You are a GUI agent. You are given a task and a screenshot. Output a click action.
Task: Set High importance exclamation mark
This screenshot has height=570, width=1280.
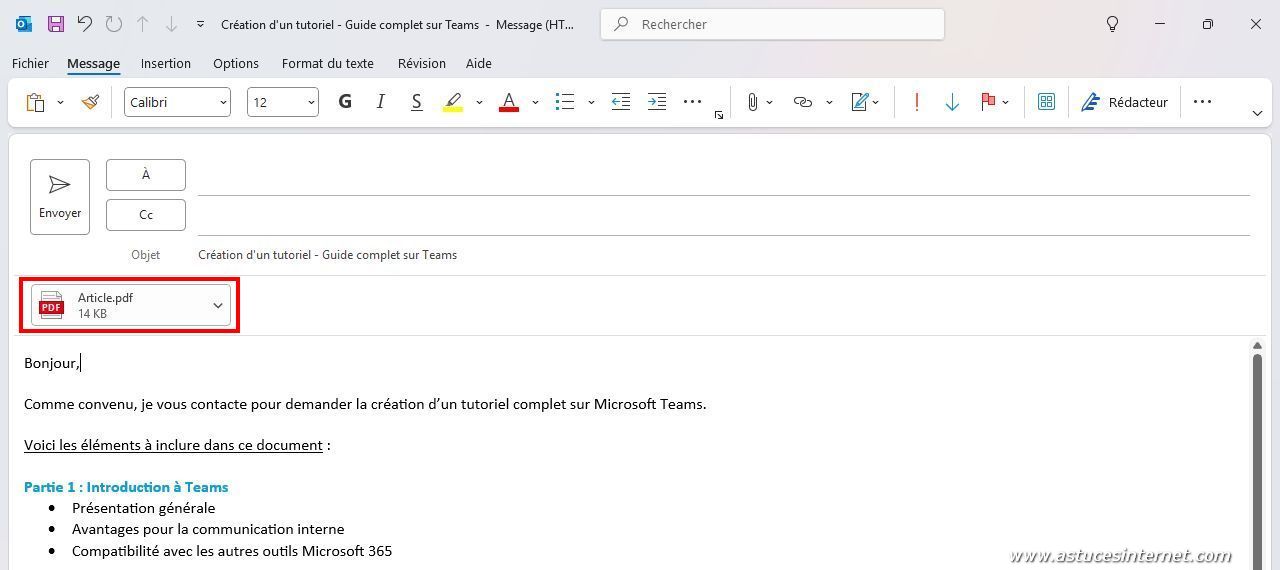tap(916, 102)
